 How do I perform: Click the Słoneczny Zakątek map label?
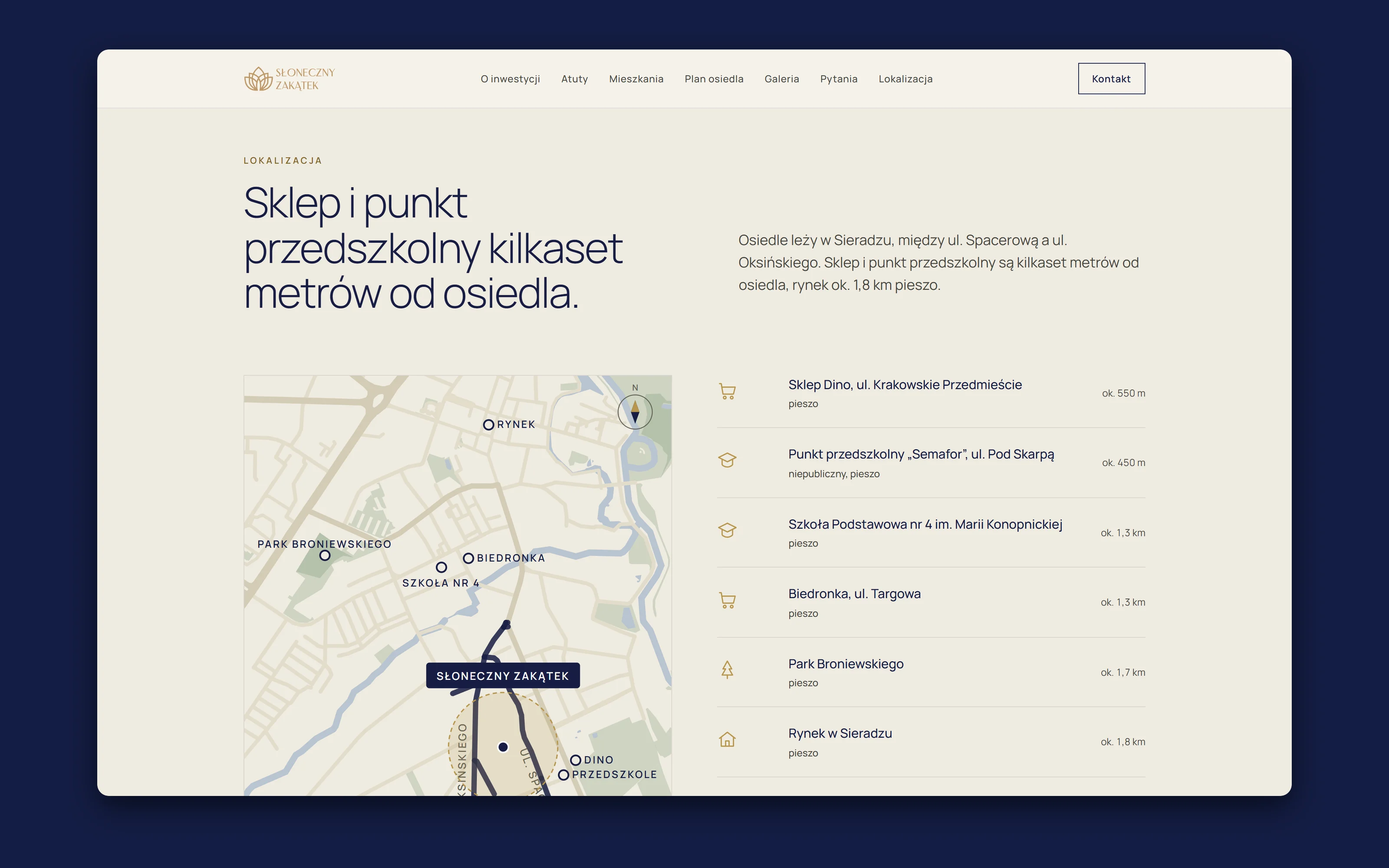pyautogui.click(x=503, y=676)
